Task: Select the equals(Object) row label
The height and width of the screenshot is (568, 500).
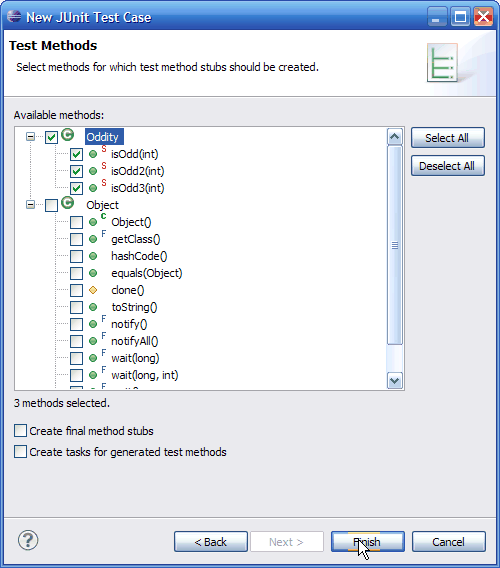Action: pyautogui.click(x=147, y=273)
